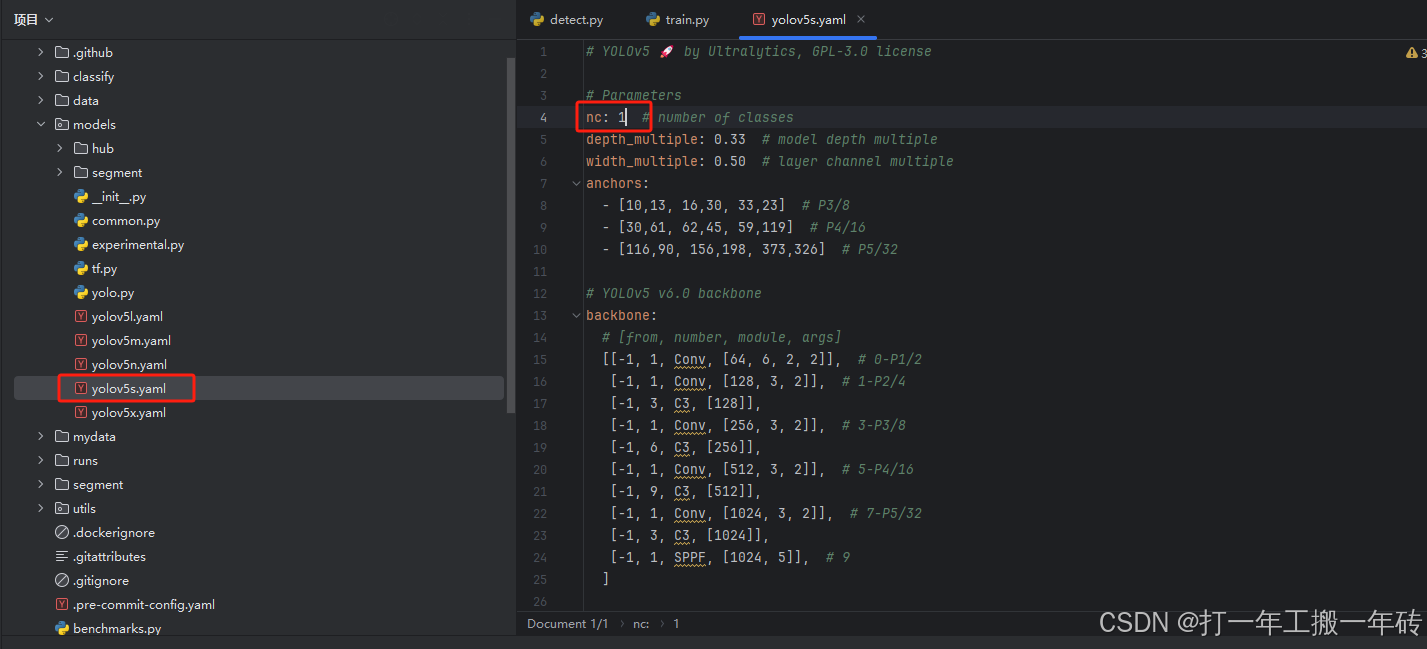The width and height of the screenshot is (1427, 649).
Task: Click the .pre-commit-config.yaml YAML icon
Action: click(62, 604)
